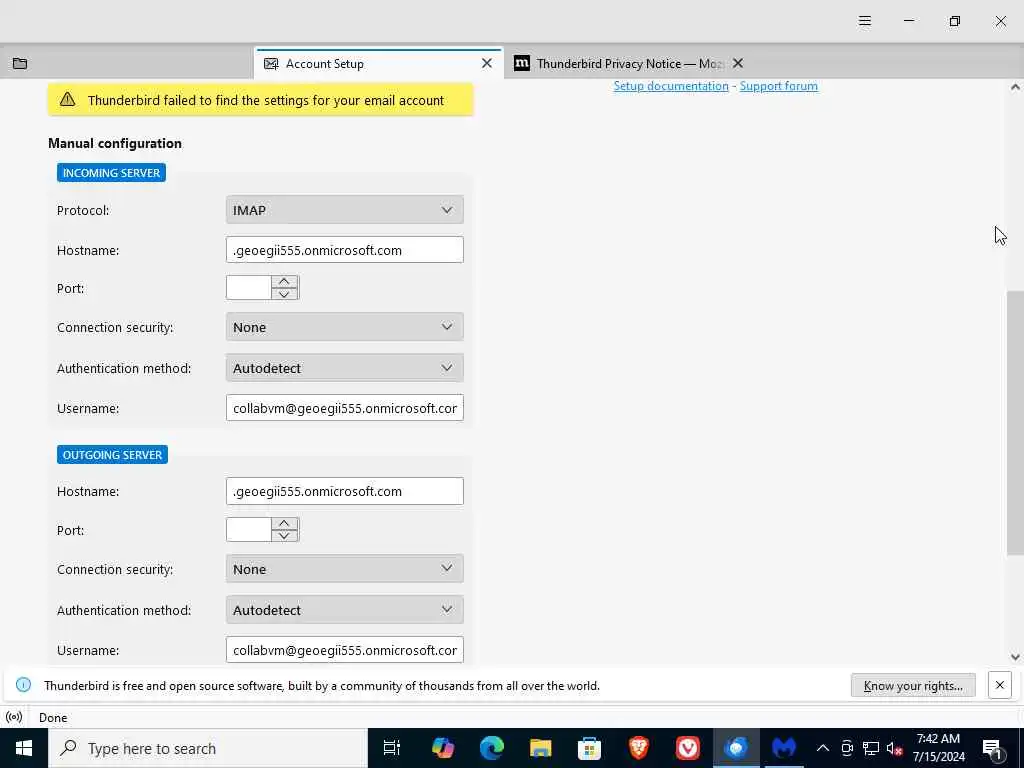The image size is (1024, 768).
Task: Open Malwarebytes from the taskbar
Action: 784,748
